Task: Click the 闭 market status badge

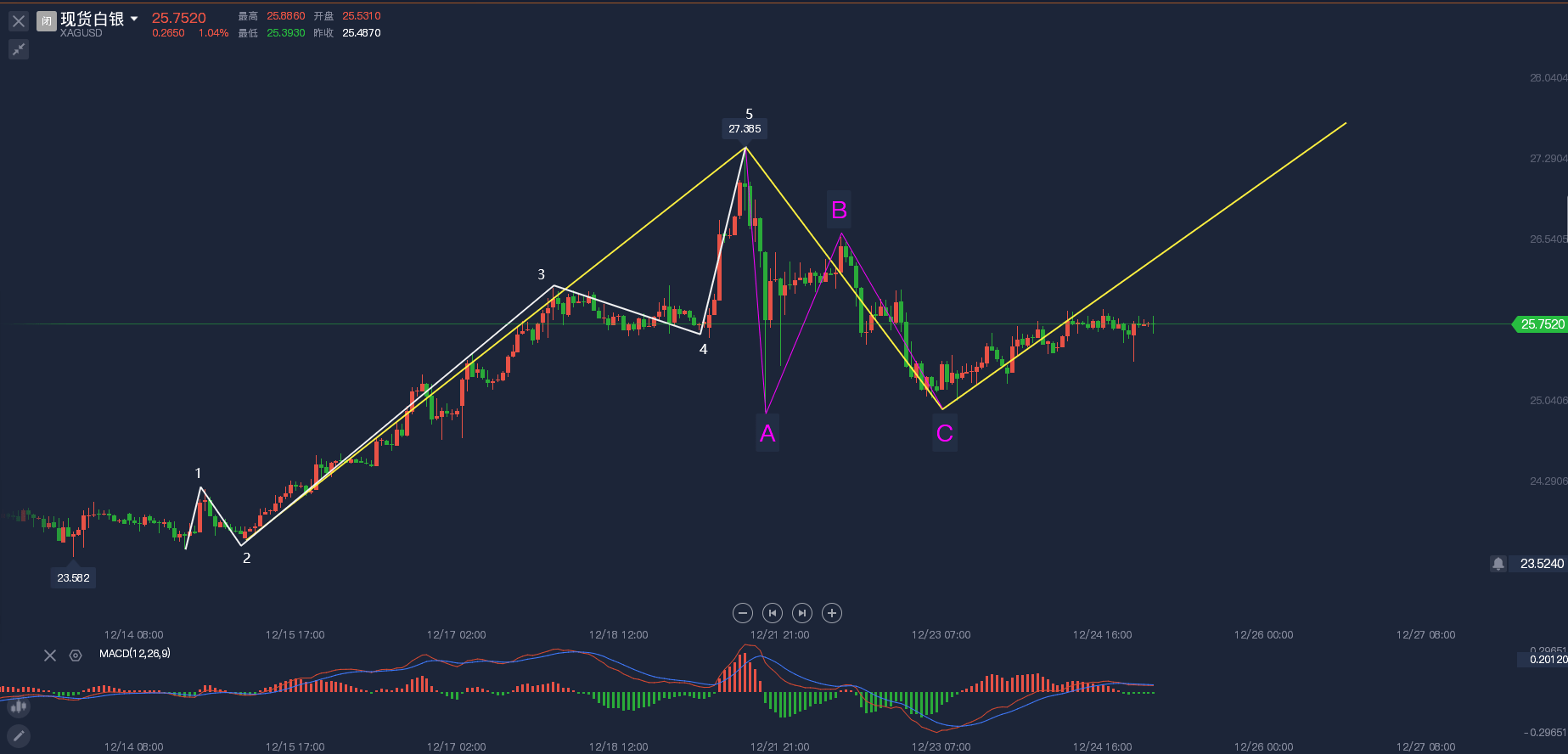Action: (47, 21)
